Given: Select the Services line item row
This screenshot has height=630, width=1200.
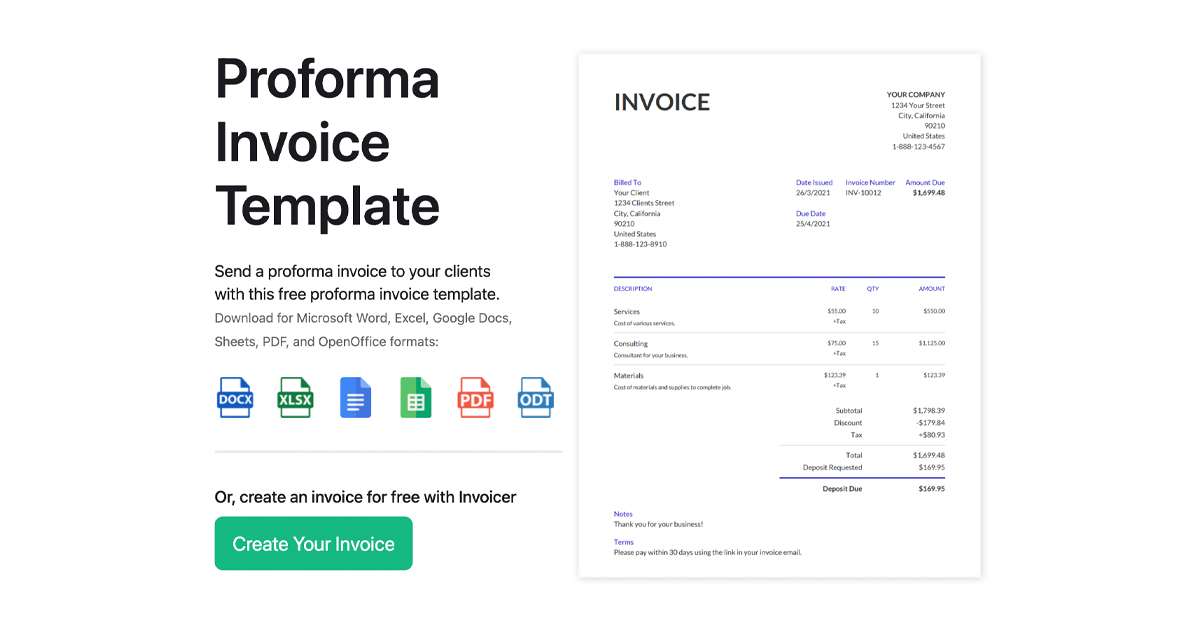Looking at the screenshot, I should pyautogui.click(x=780, y=316).
